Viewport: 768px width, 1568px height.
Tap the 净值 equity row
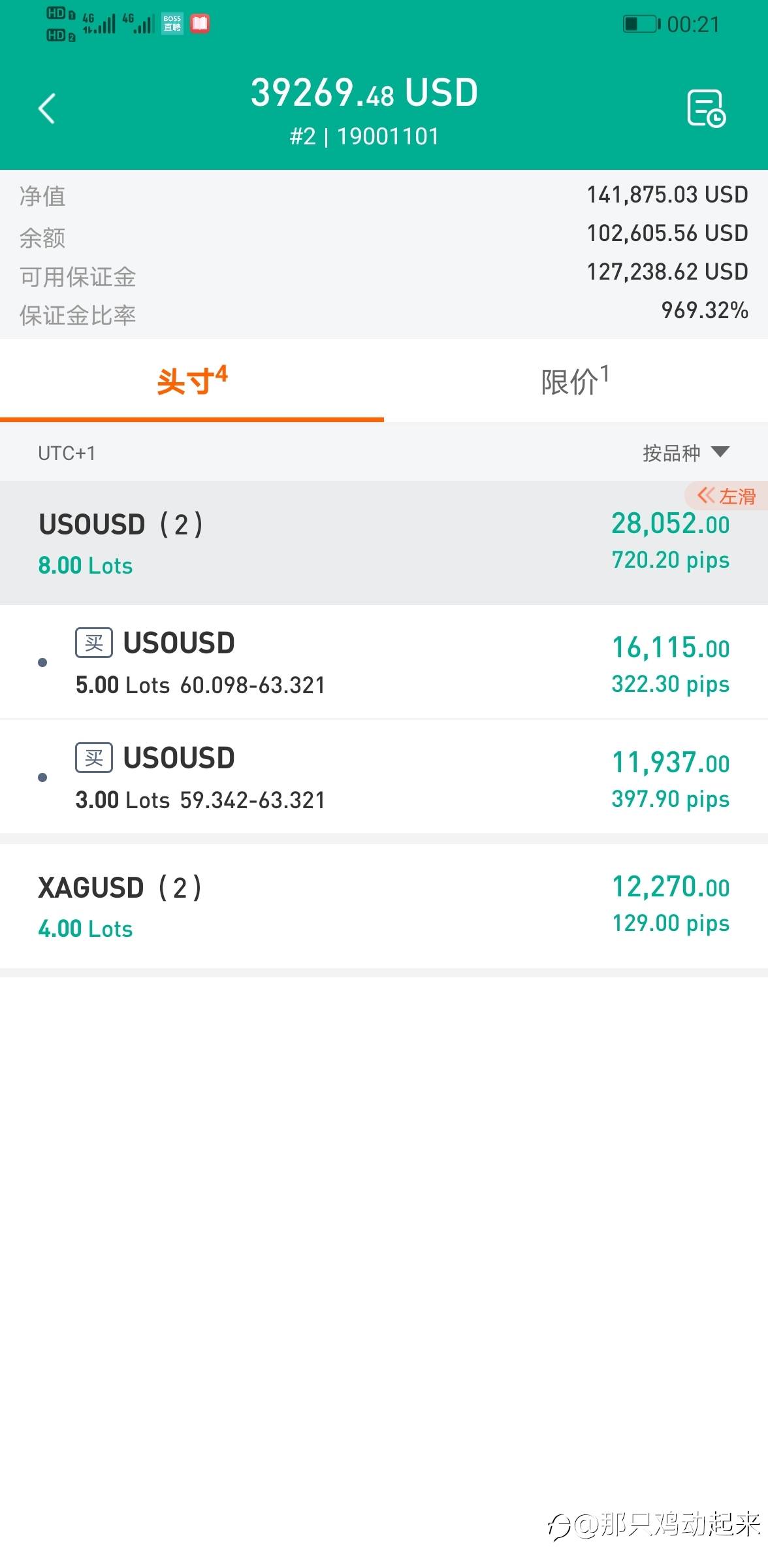(x=384, y=195)
